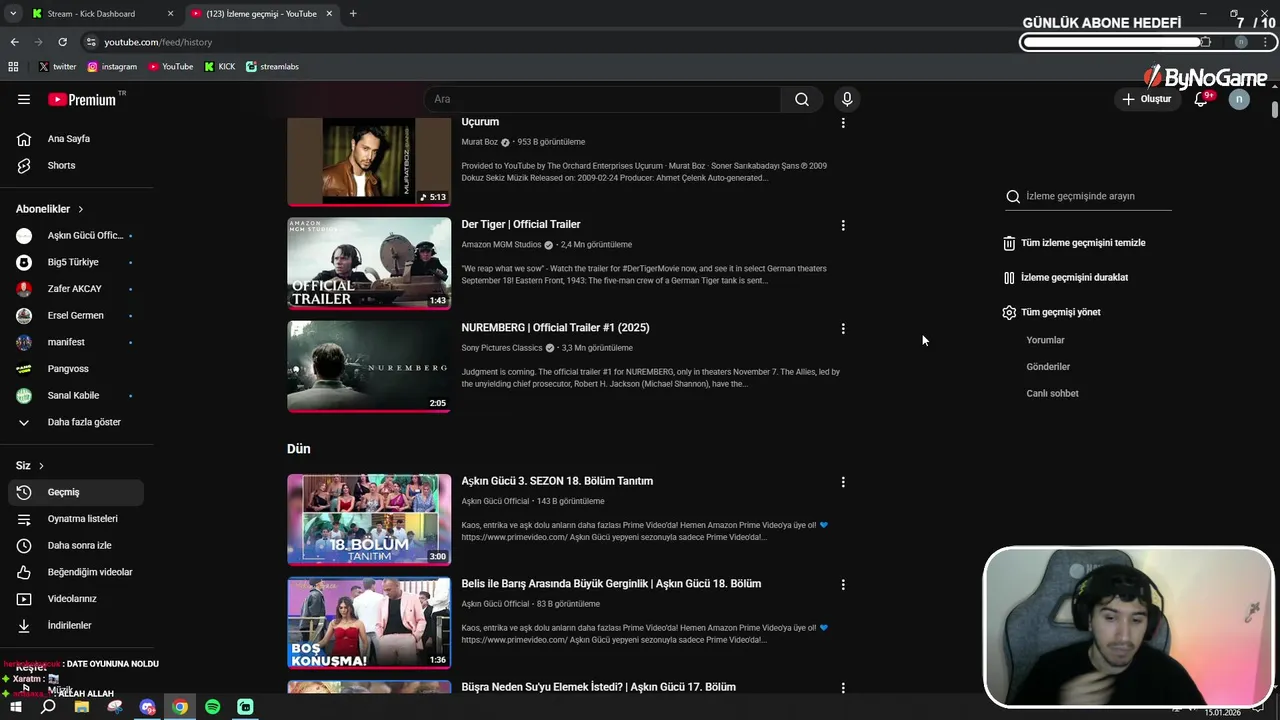Click Sony Pictures Classics channel name

coord(502,348)
